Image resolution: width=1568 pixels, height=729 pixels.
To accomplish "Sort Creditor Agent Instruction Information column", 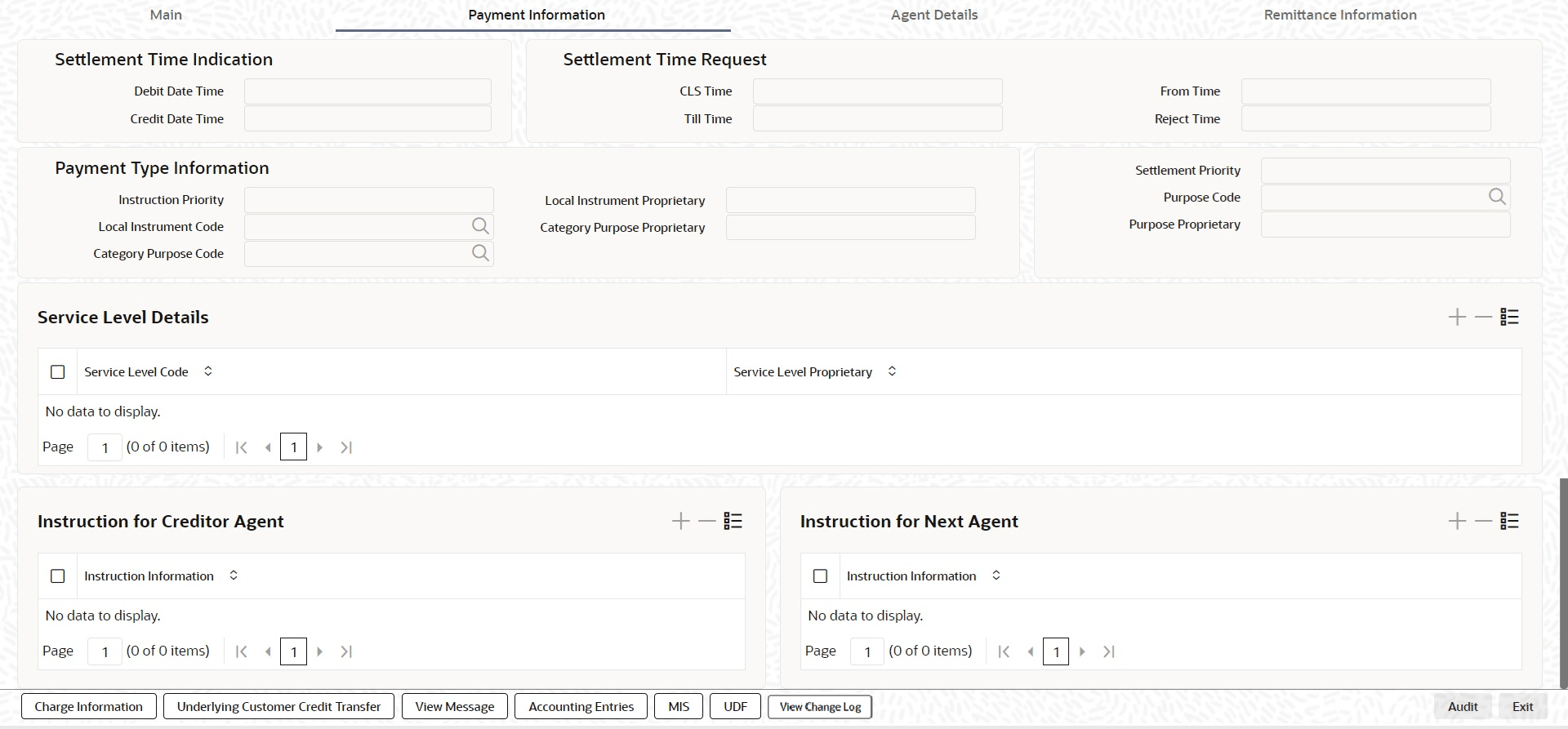I will (234, 576).
